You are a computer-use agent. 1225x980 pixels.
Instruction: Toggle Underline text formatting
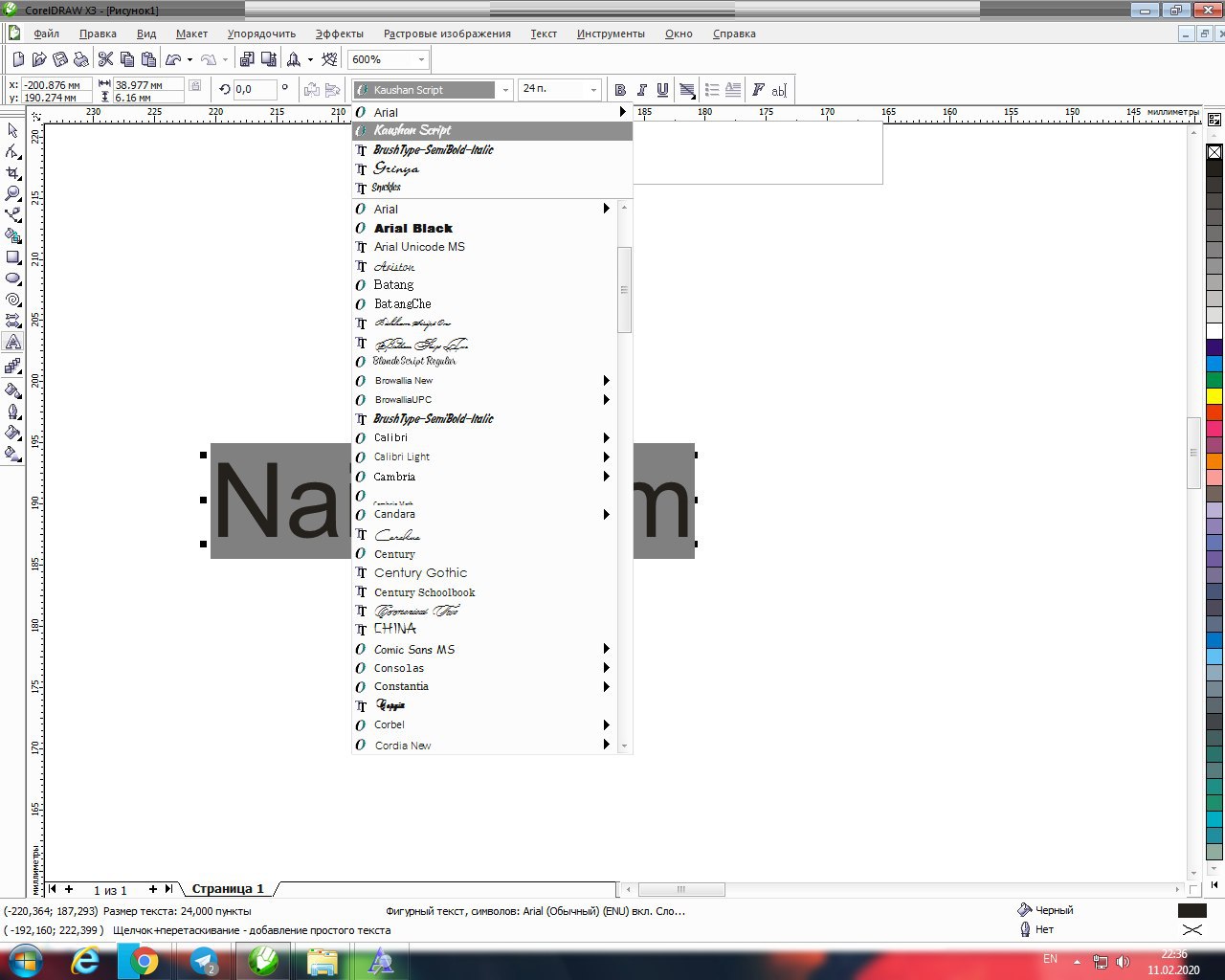coord(662,90)
